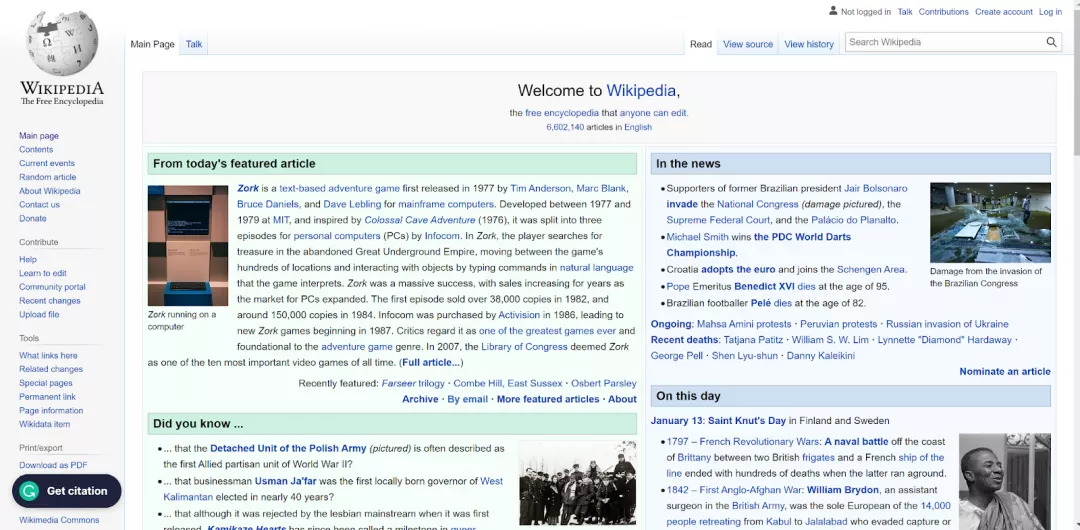Screen dimensions: 1080x530
Task: Open the William Brydon link
Action: pyautogui.click(x=843, y=490)
